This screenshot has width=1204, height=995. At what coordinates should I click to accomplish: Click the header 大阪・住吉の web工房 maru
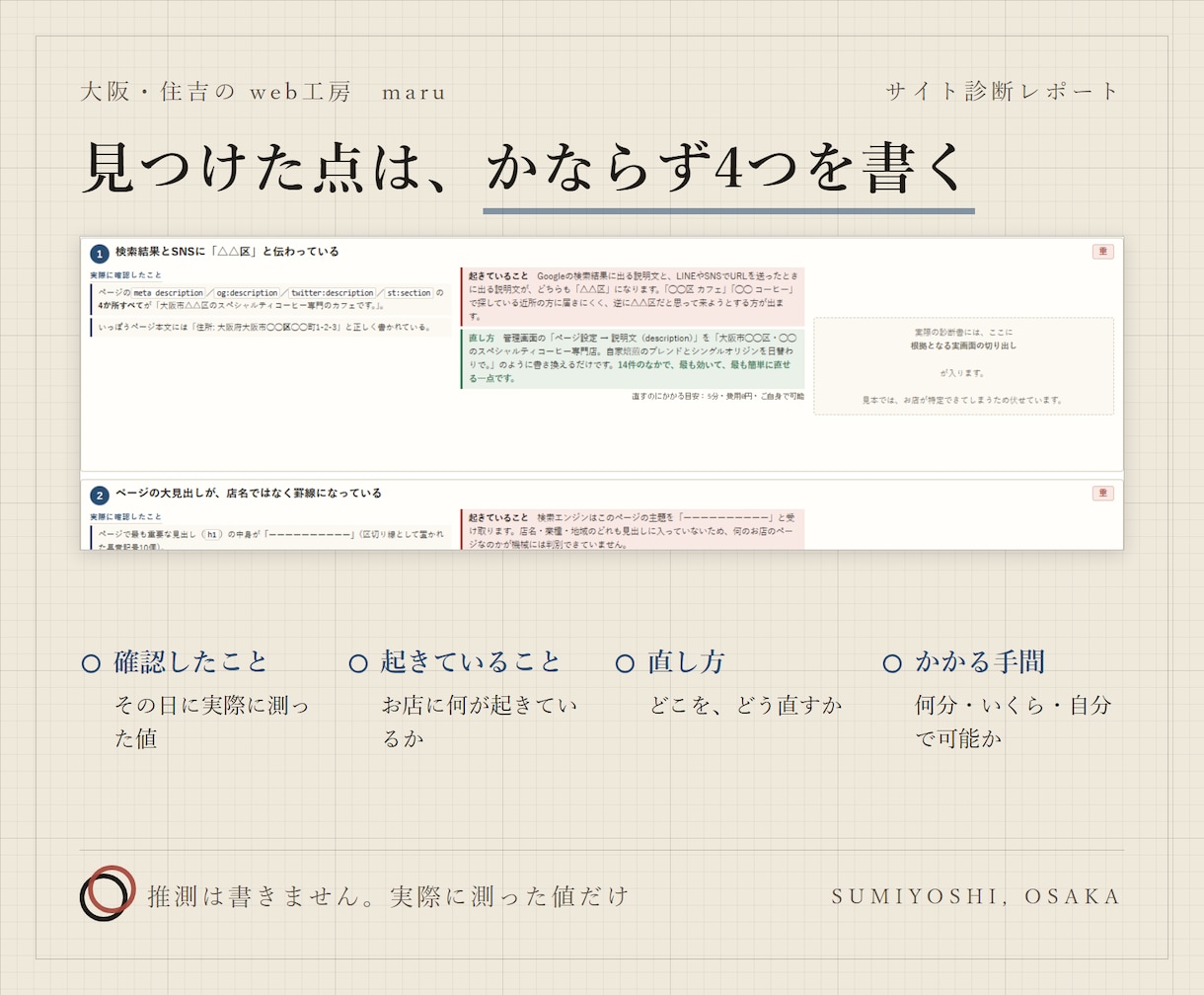pyautogui.click(x=263, y=93)
